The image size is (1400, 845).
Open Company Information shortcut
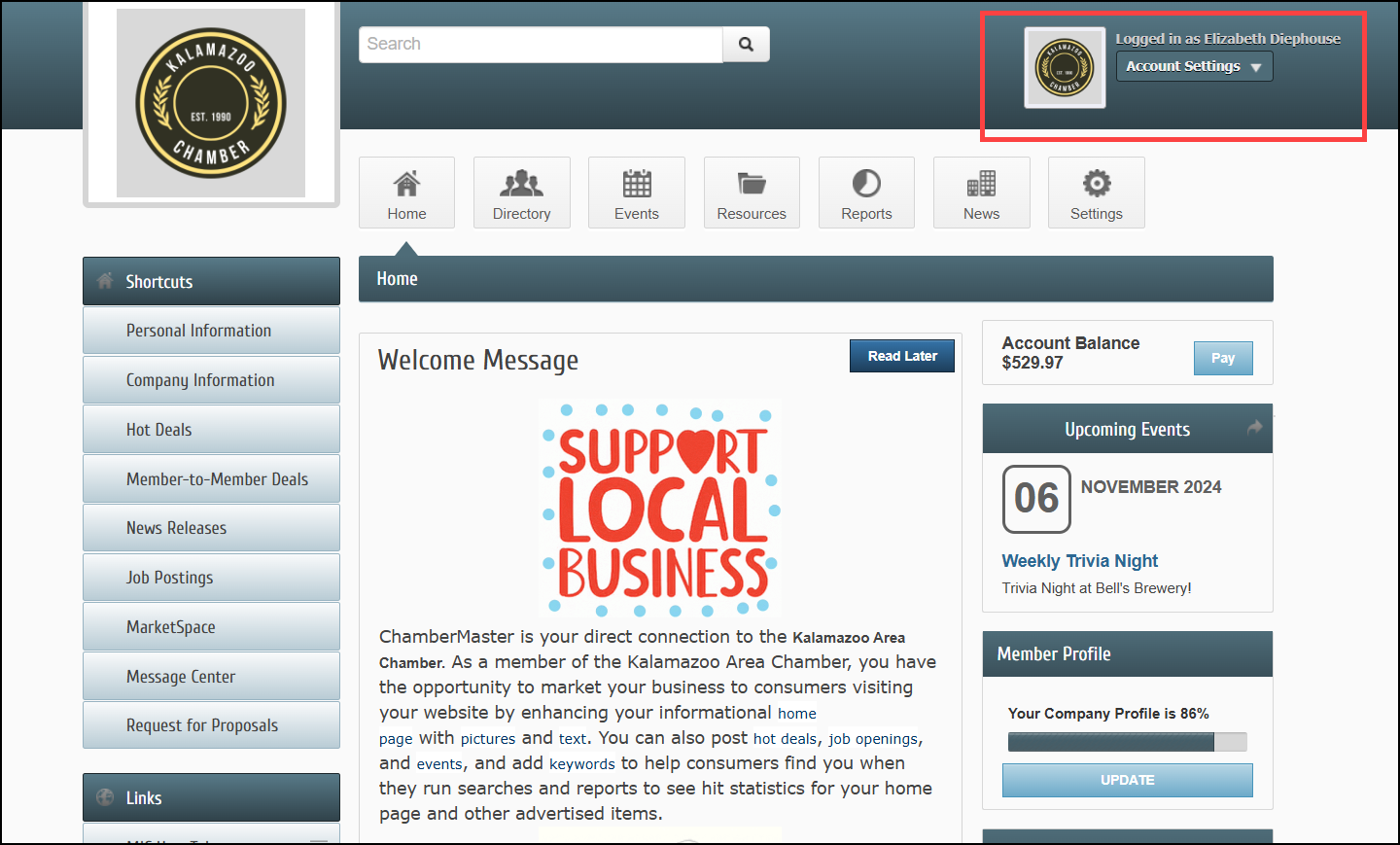211,380
